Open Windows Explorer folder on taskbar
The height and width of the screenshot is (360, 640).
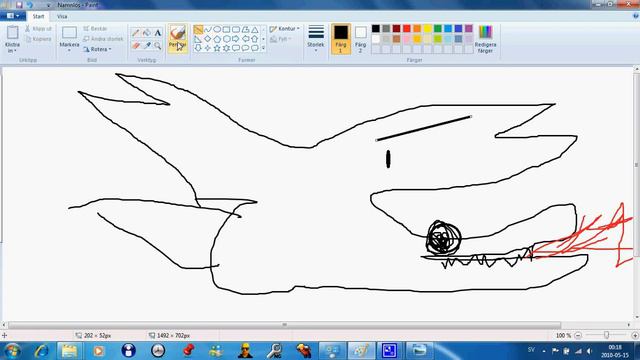pos(69,351)
